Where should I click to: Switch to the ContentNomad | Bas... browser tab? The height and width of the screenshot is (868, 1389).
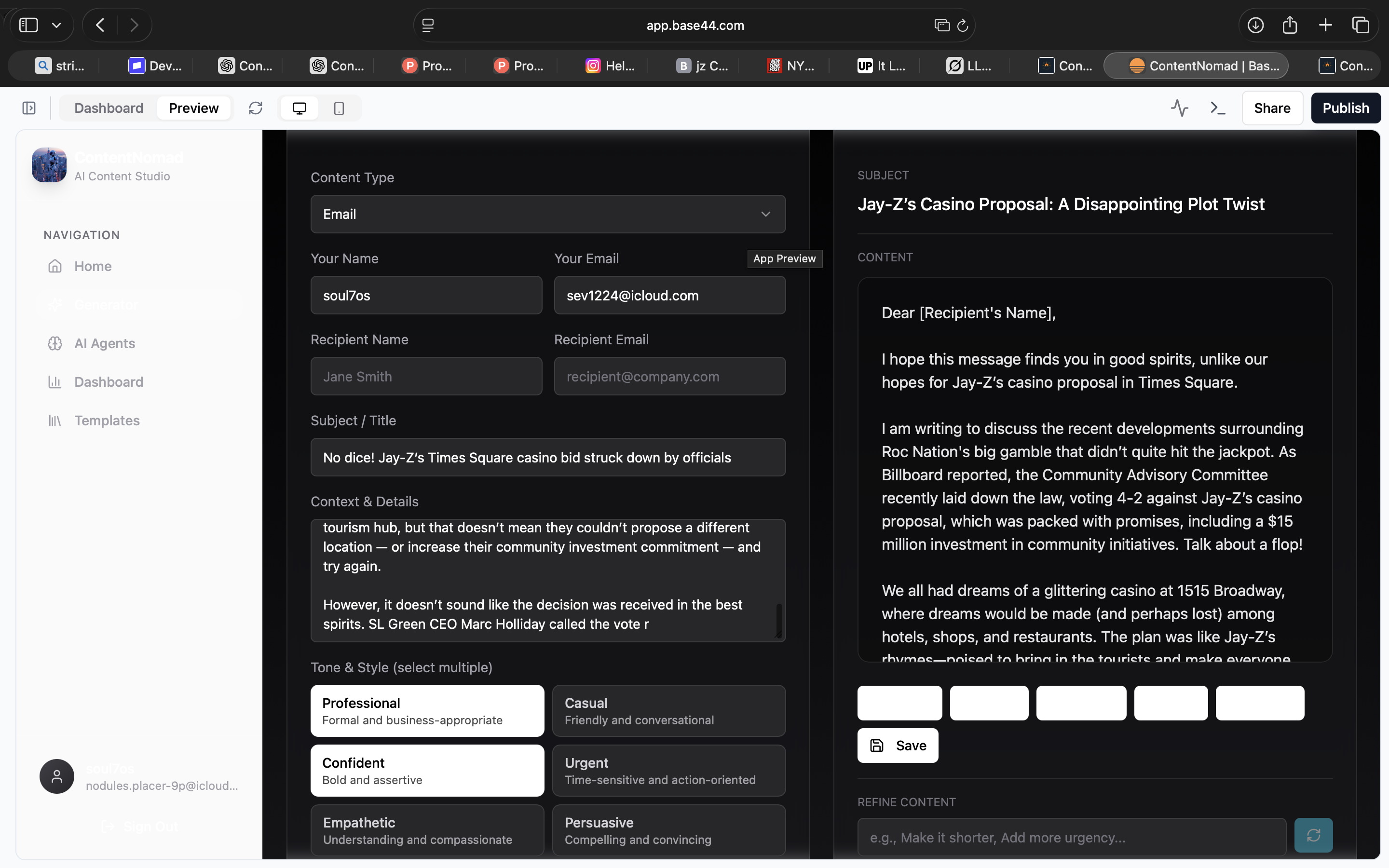pos(1196,66)
